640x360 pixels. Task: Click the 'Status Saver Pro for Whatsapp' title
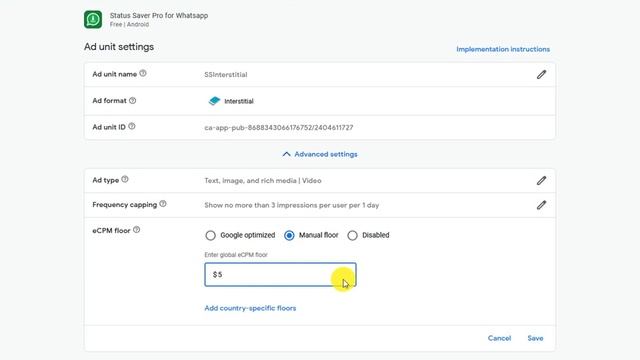click(159, 16)
